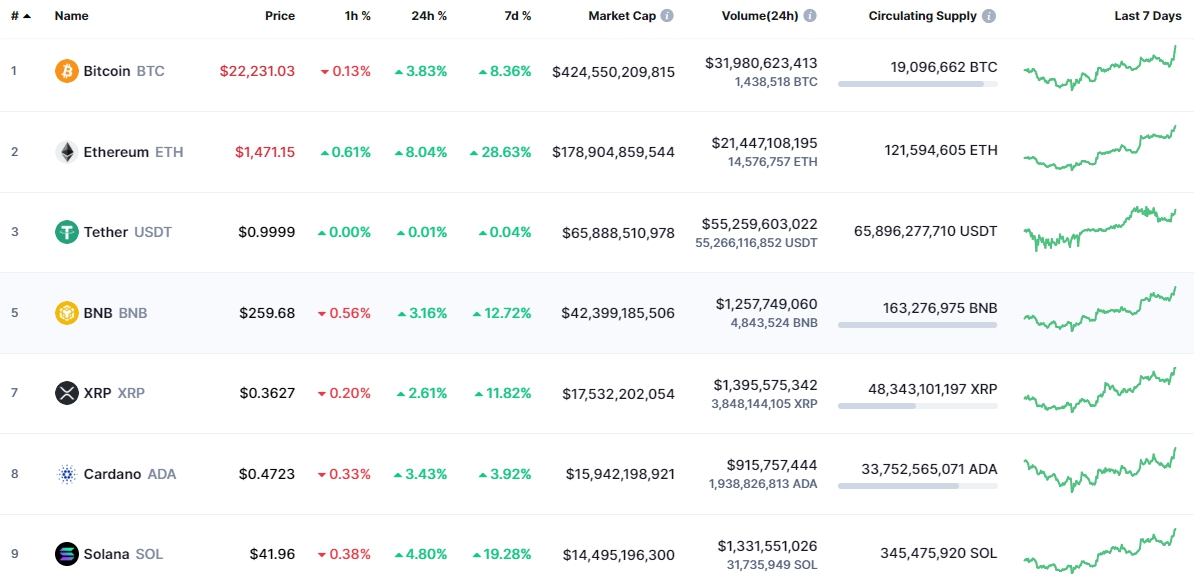Click Cardano circulating supply progress bar

918,486
